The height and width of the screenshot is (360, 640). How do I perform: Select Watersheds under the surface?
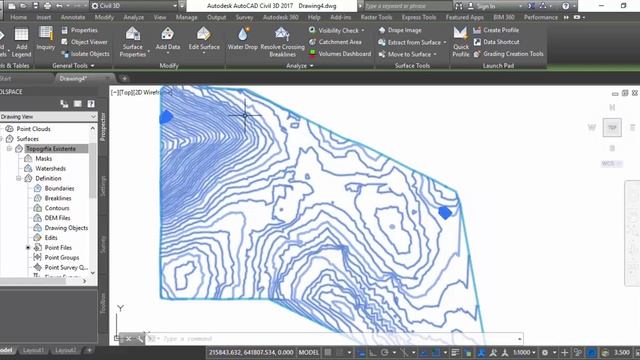click(x=50, y=169)
